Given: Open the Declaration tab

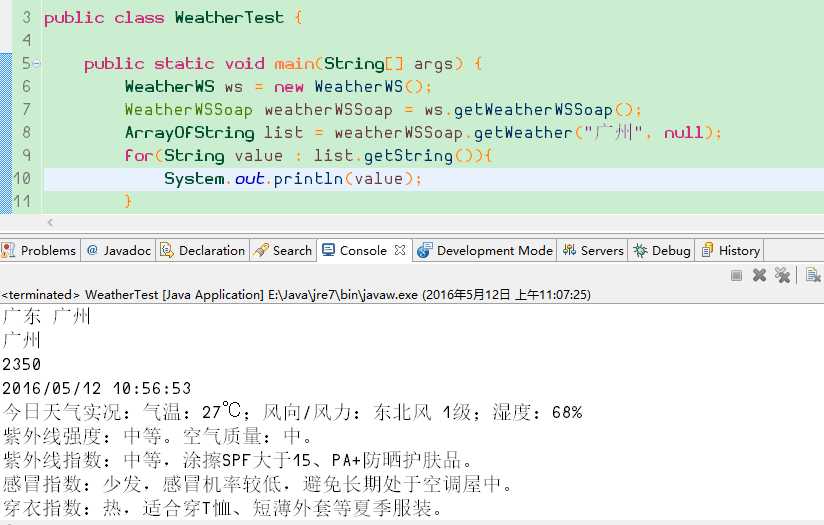Looking at the screenshot, I should [203, 250].
